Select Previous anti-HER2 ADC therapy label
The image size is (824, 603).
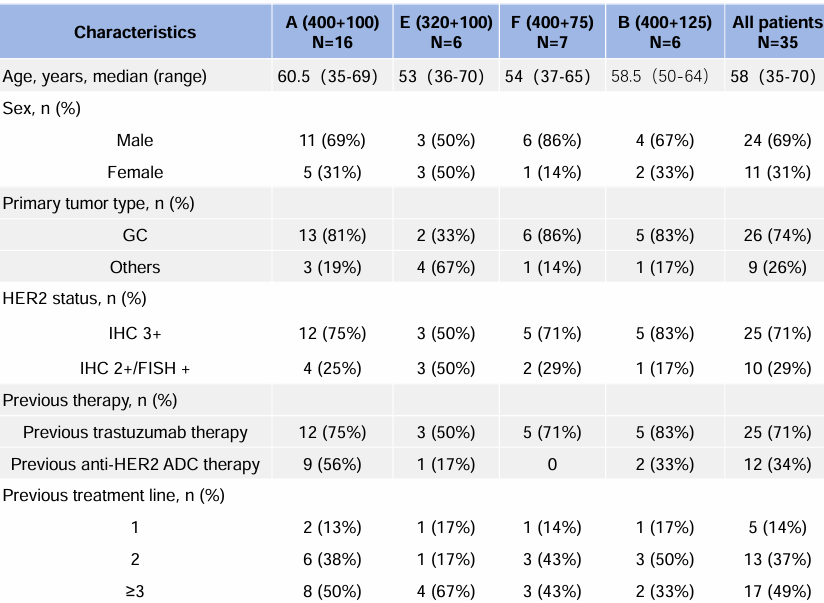point(135,463)
